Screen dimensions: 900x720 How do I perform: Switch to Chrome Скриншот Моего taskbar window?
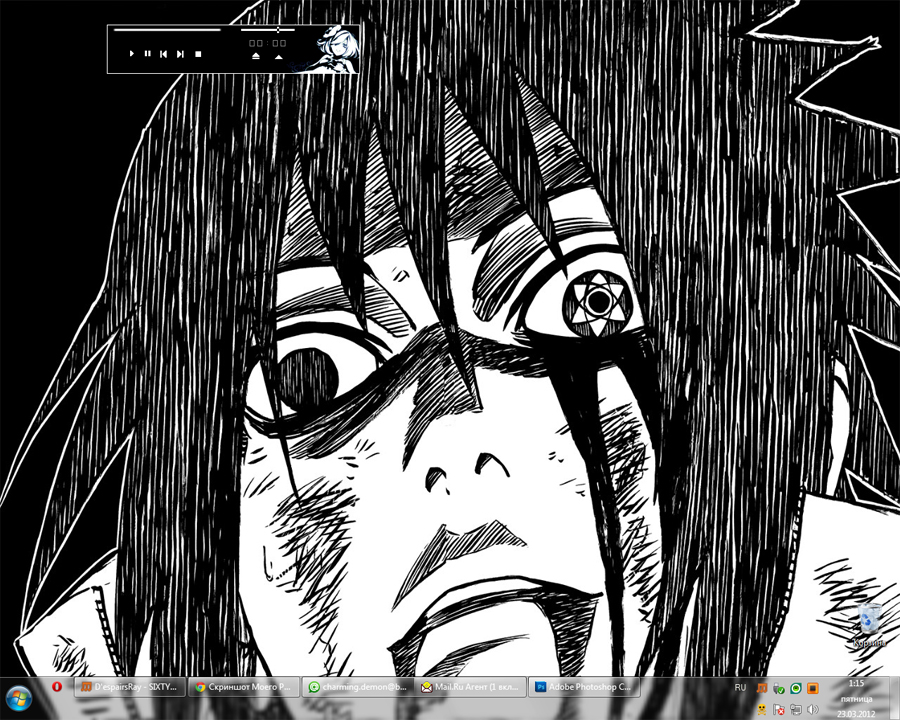coord(243,687)
